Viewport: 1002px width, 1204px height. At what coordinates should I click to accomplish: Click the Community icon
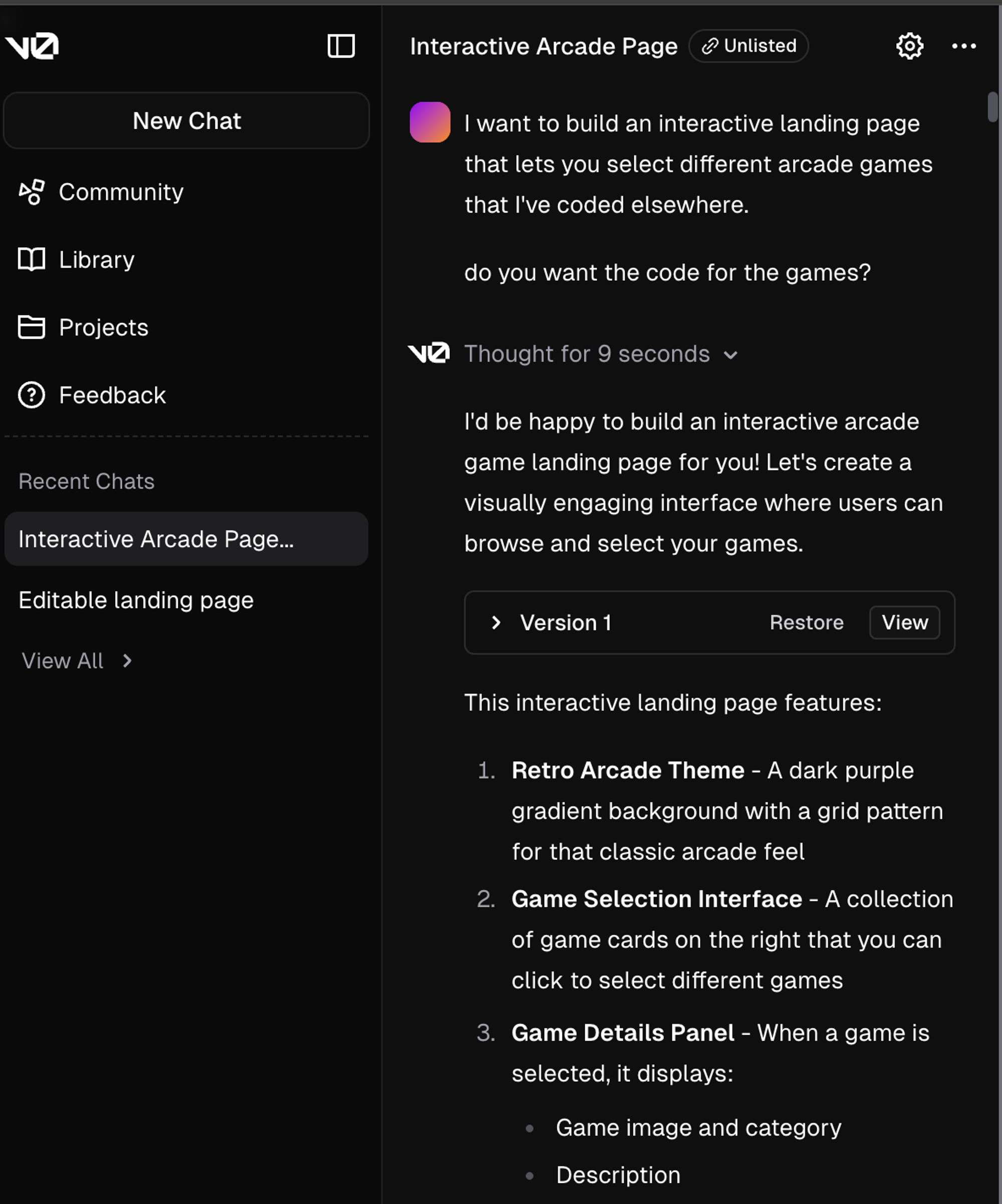[x=32, y=192]
